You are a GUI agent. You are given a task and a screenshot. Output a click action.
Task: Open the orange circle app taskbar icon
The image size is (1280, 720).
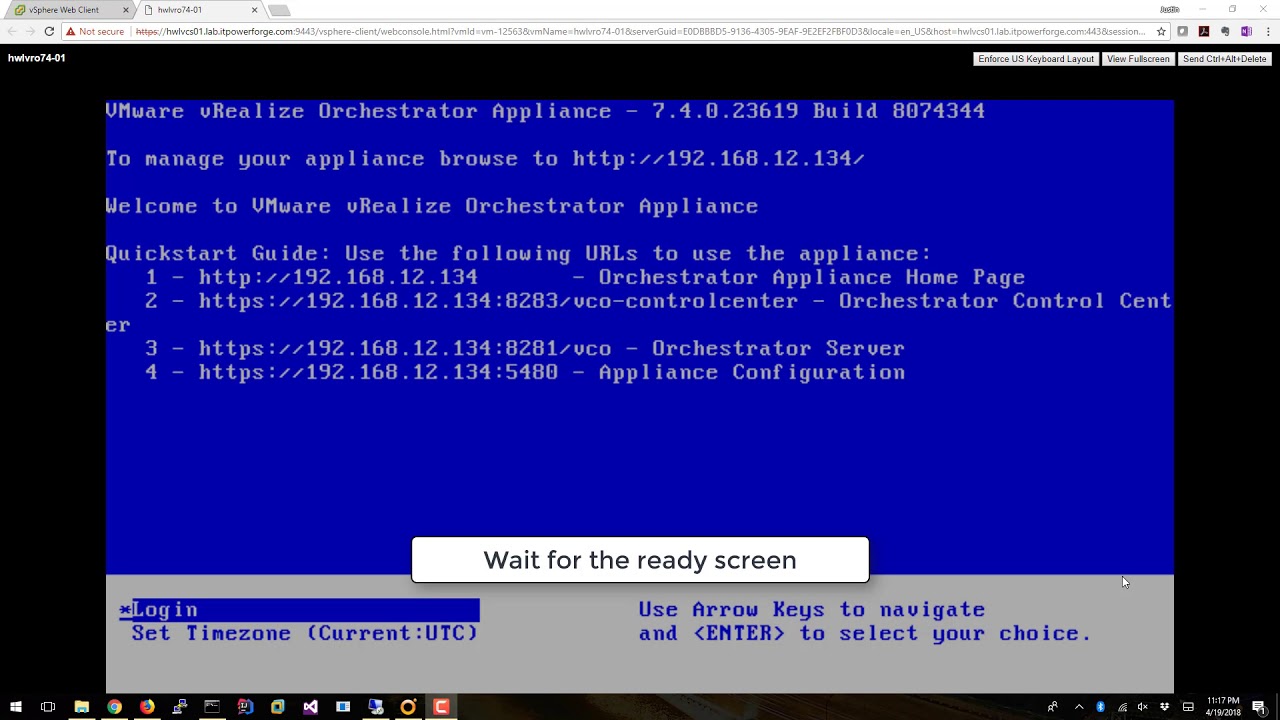pyautogui.click(x=408, y=707)
